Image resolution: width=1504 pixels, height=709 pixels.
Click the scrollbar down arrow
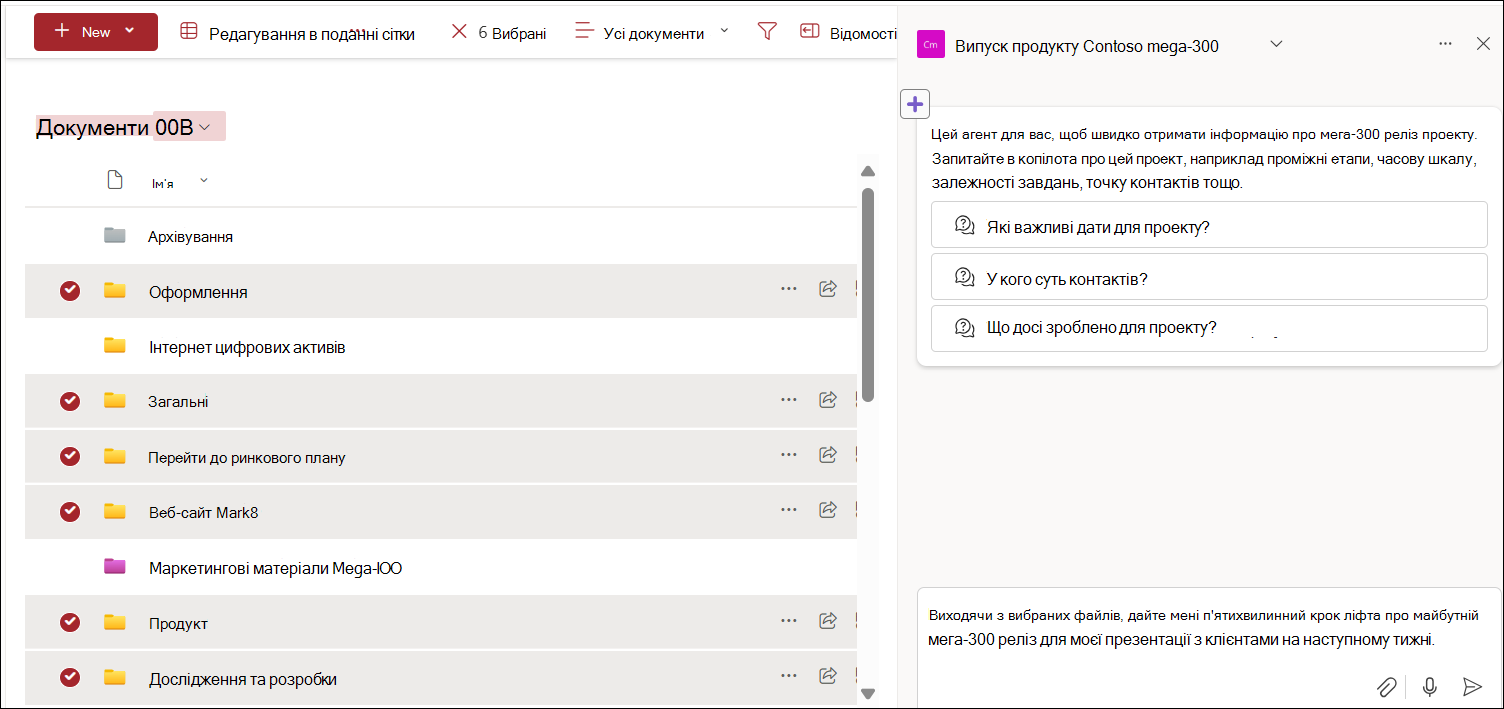point(868,693)
